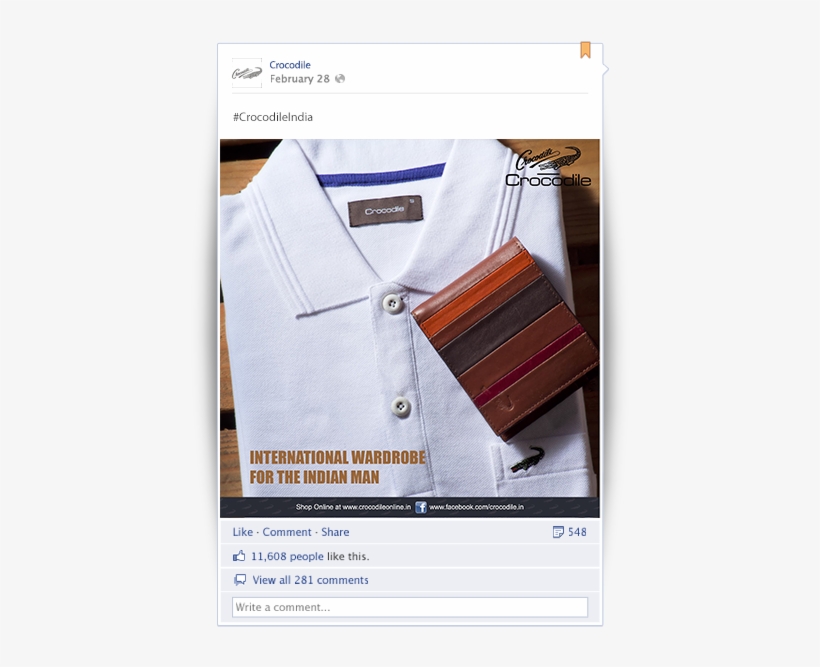View the 11,608 people who like this
This screenshot has height=667, width=820.
(287, 557)
